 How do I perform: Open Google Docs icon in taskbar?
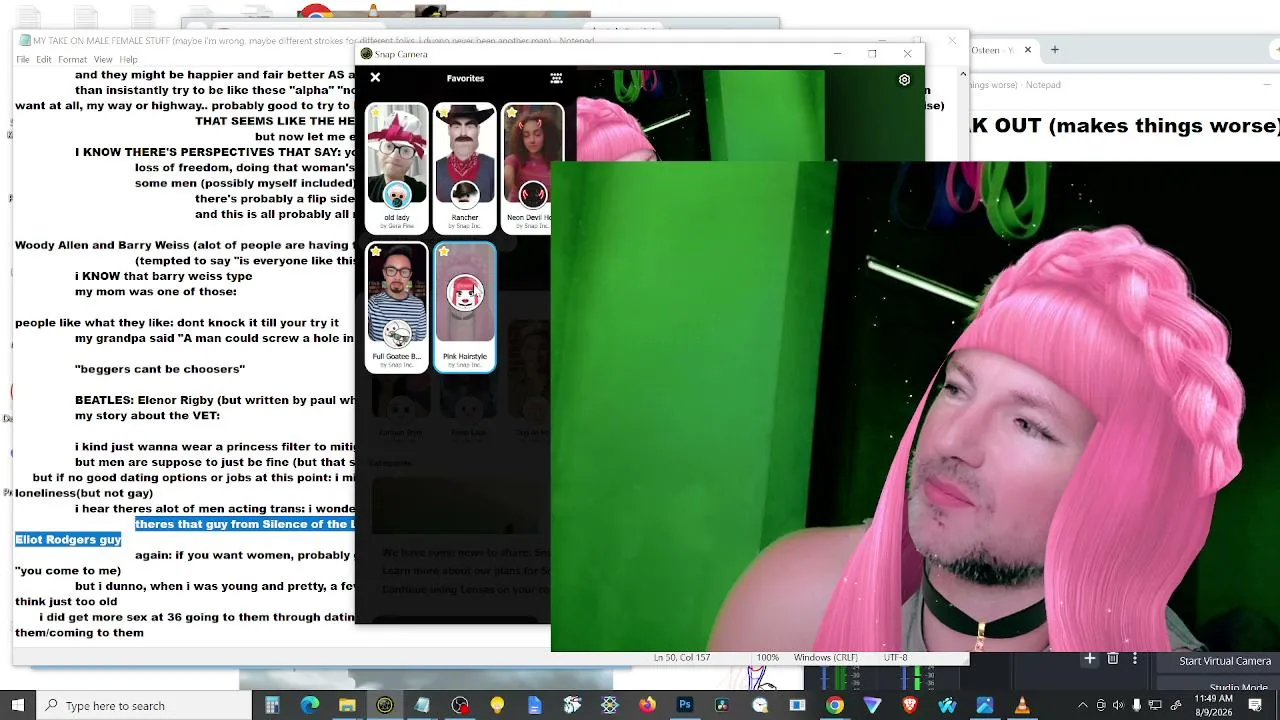(x=535, y=706)
